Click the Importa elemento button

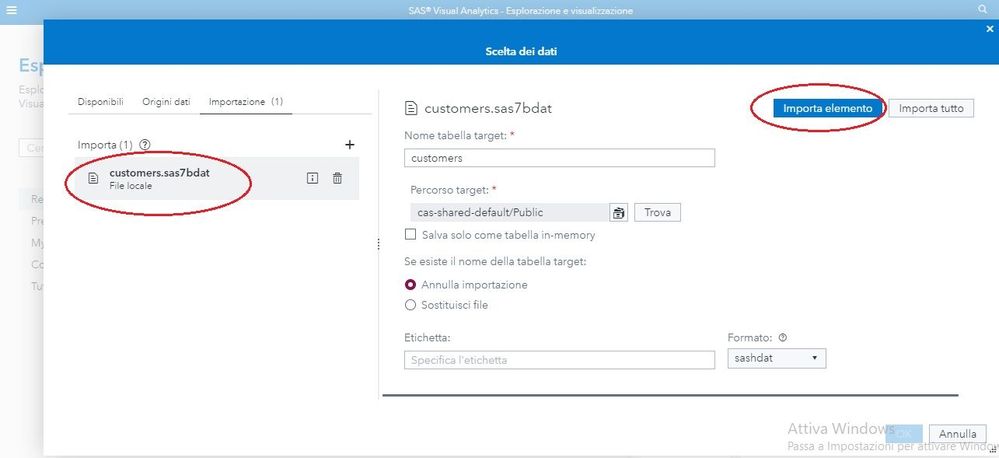(x=828, y=108)
